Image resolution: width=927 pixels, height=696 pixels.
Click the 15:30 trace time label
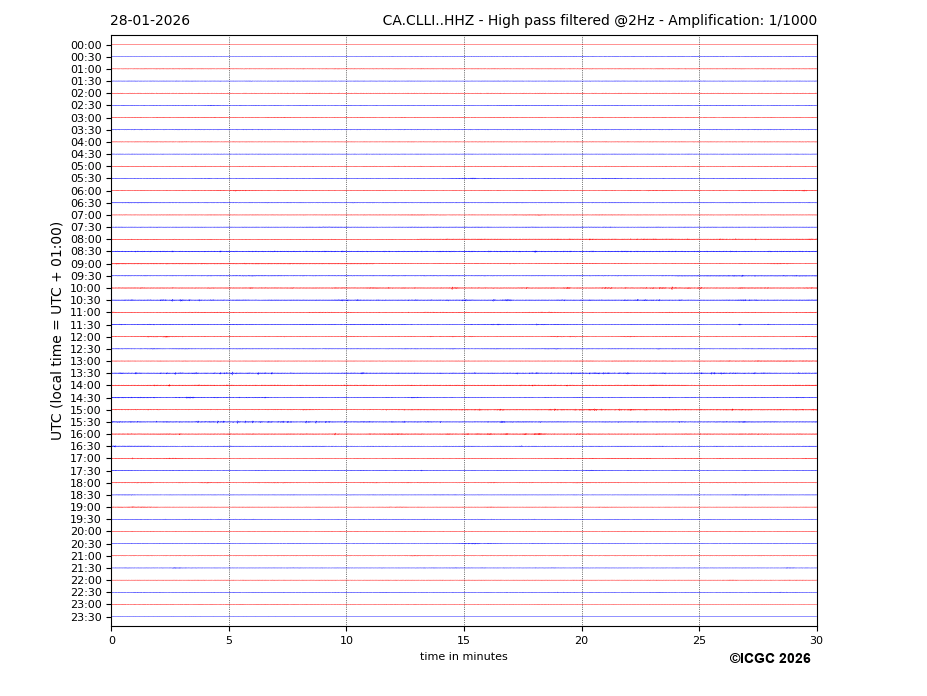point(86,423)
